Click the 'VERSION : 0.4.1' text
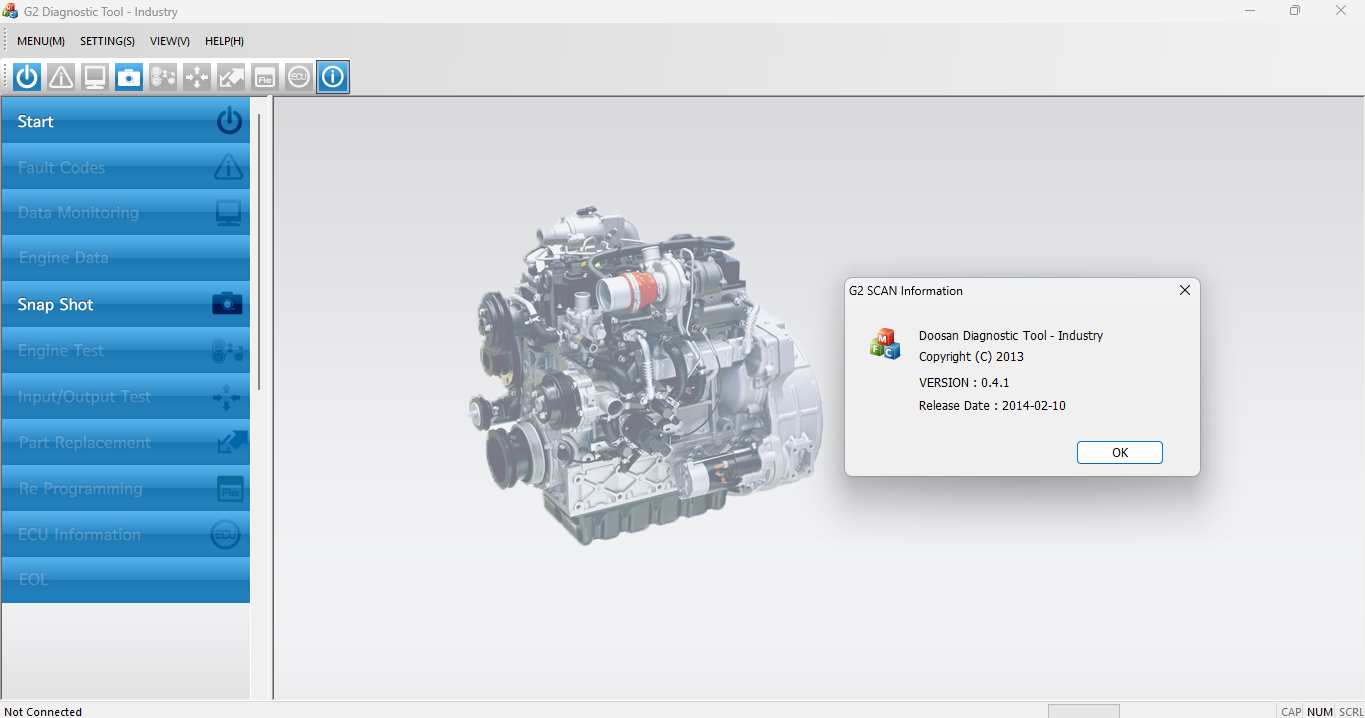The width and height of the screenshot is (1365, 718). pos(964,383)
